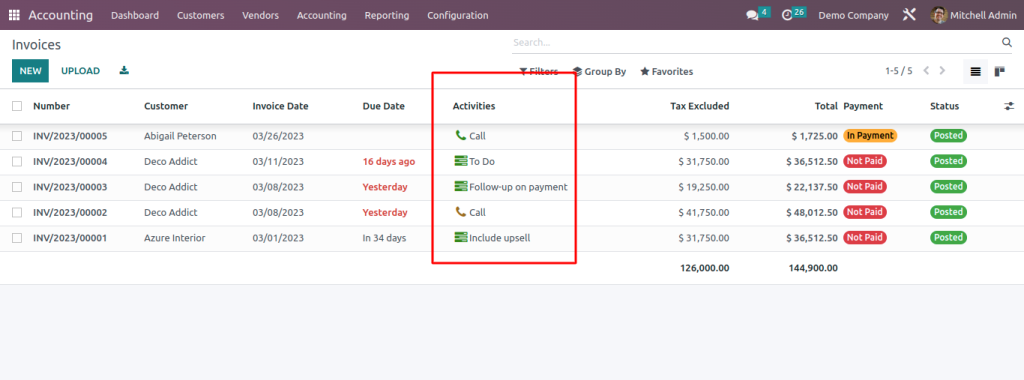Open the messages chat bubble icon

[x=752, y=15]
